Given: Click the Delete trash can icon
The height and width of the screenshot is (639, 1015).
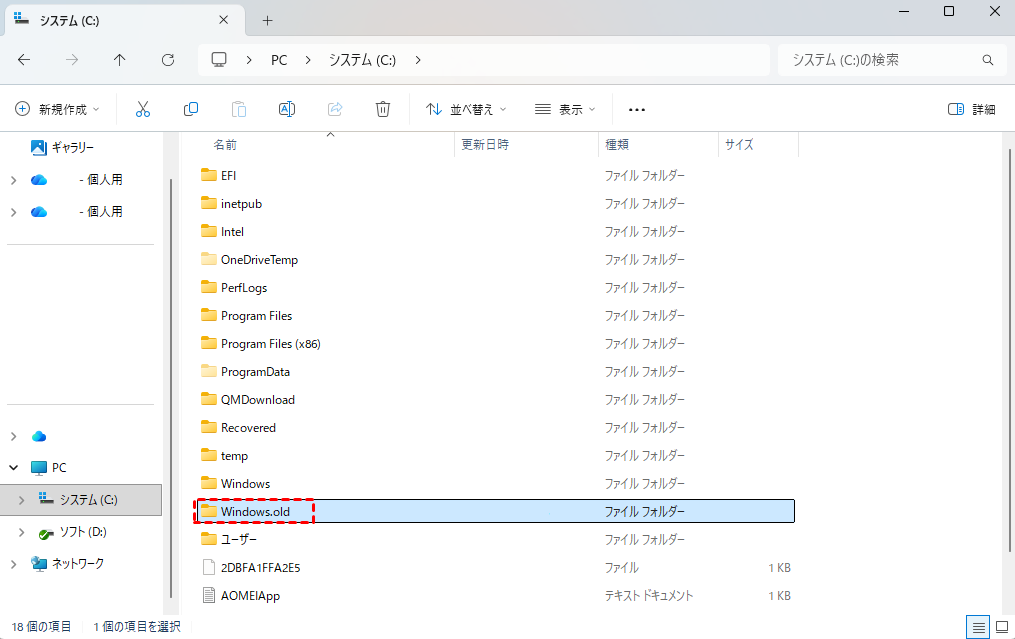Looking at the screenshot, I should pyautogui.click(x=382, y=109).
